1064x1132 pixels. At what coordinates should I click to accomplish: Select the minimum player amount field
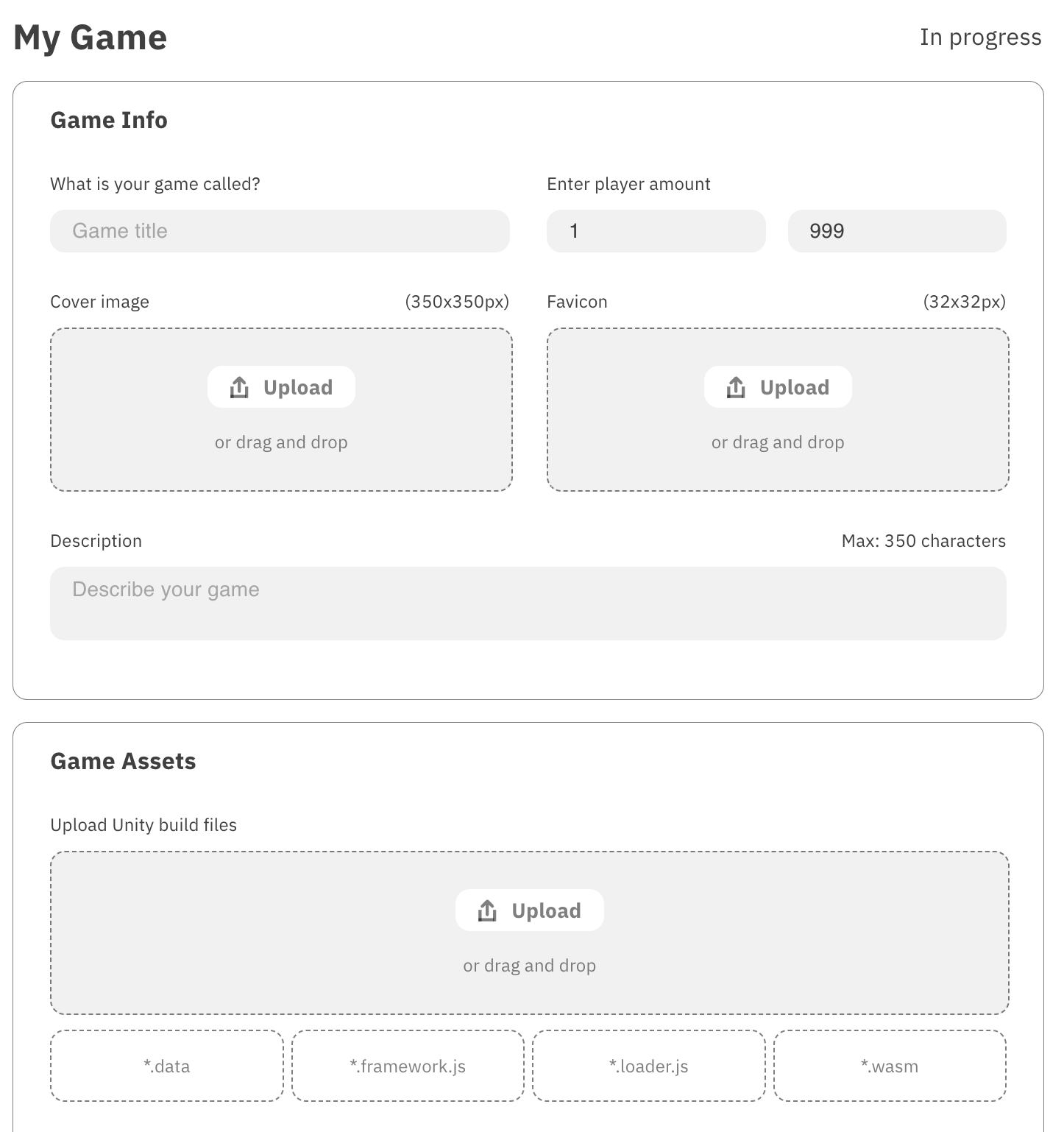point(655,230)
